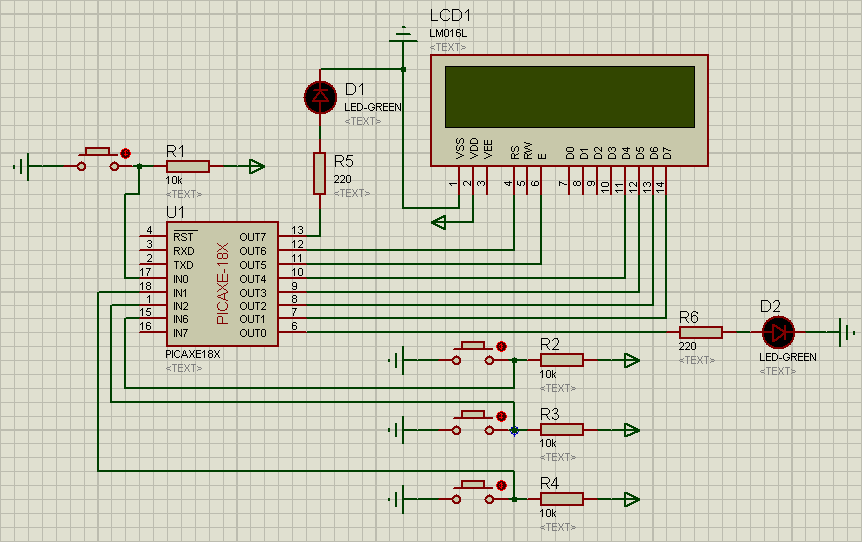Click LED-GREEN text beside D1
The image size is (862, 542).
point(373,107)
